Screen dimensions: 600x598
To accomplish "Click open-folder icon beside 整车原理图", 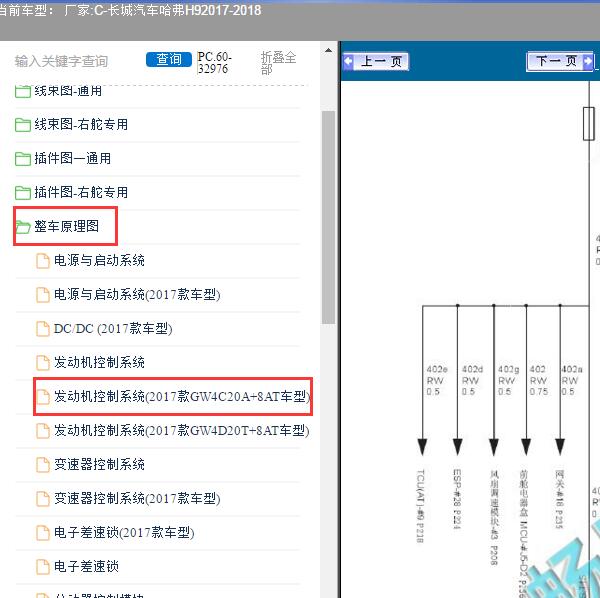I will coord(23,227).
